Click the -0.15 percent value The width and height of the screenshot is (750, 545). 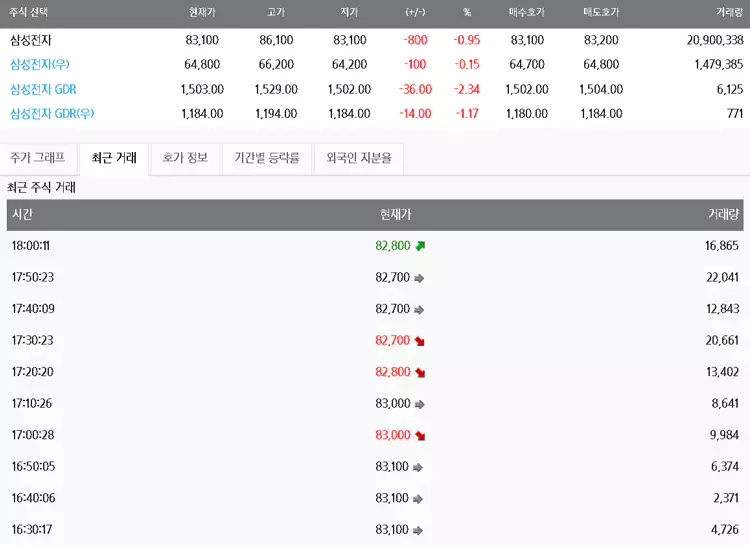click(x=467, y=65)
